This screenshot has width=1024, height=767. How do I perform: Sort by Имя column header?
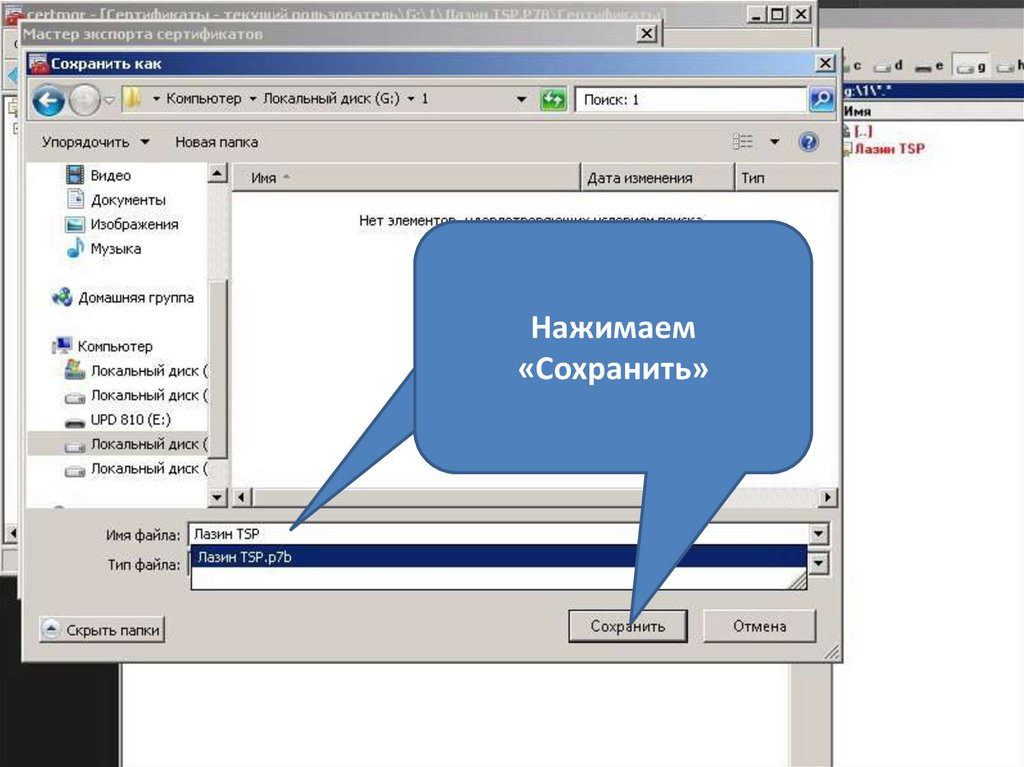point(406,178)
